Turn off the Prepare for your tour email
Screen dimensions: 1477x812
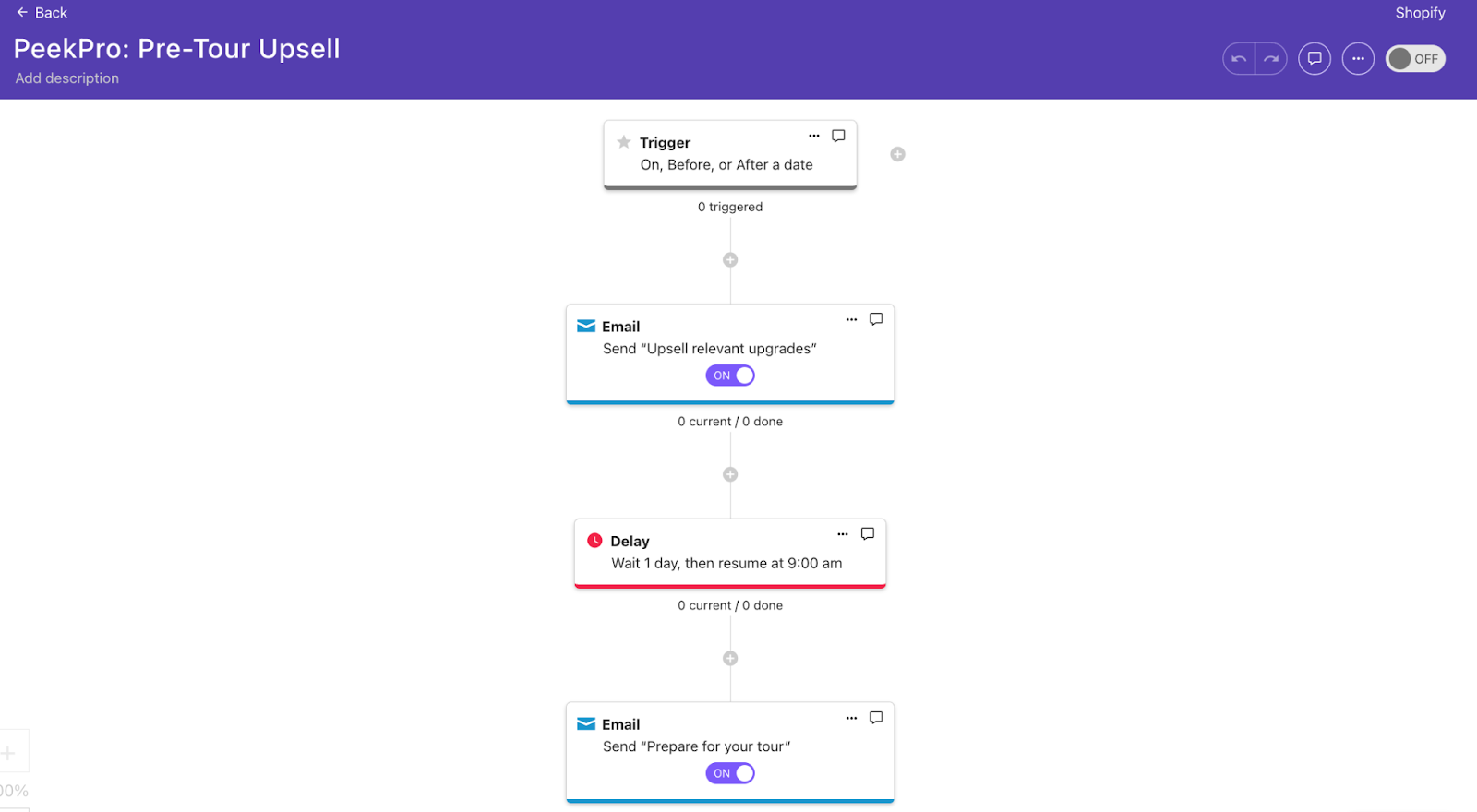point(730,772)
